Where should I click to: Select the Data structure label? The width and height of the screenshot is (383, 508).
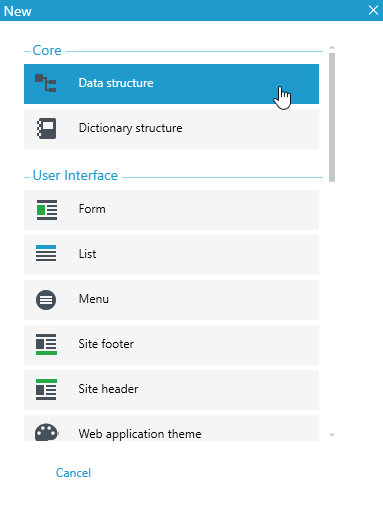[x=116, y=83]
